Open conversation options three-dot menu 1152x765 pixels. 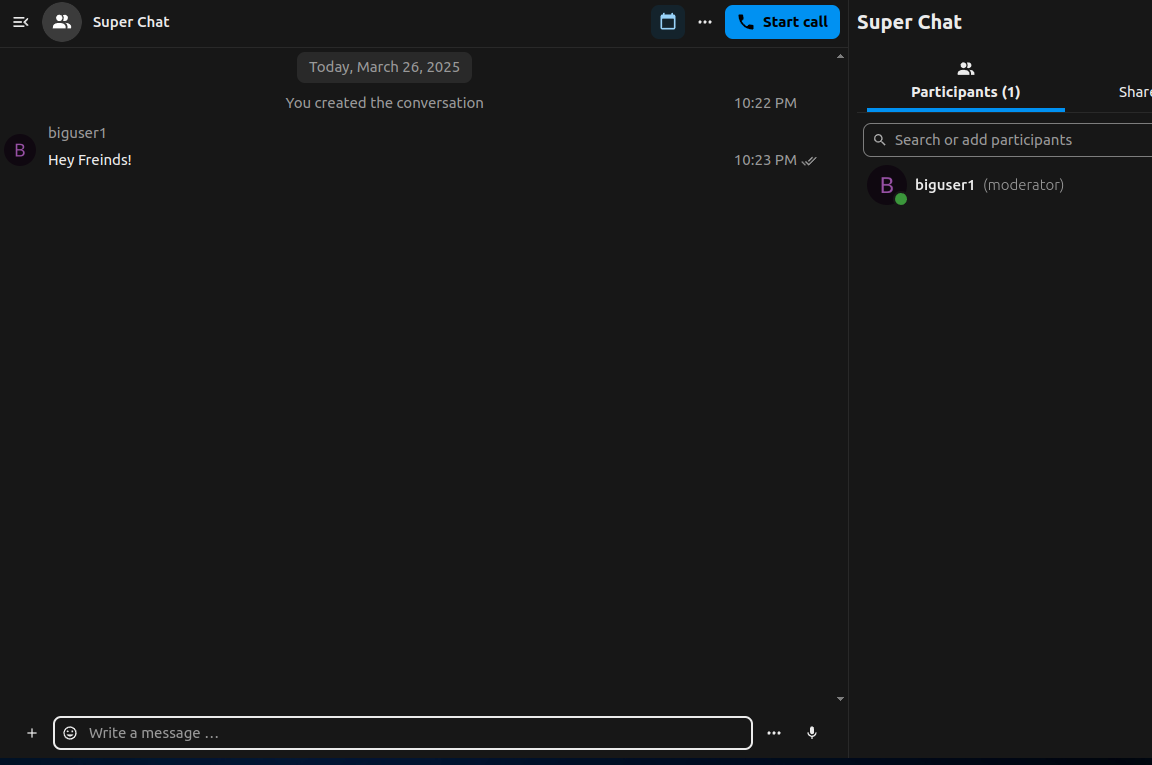(705, 22)
